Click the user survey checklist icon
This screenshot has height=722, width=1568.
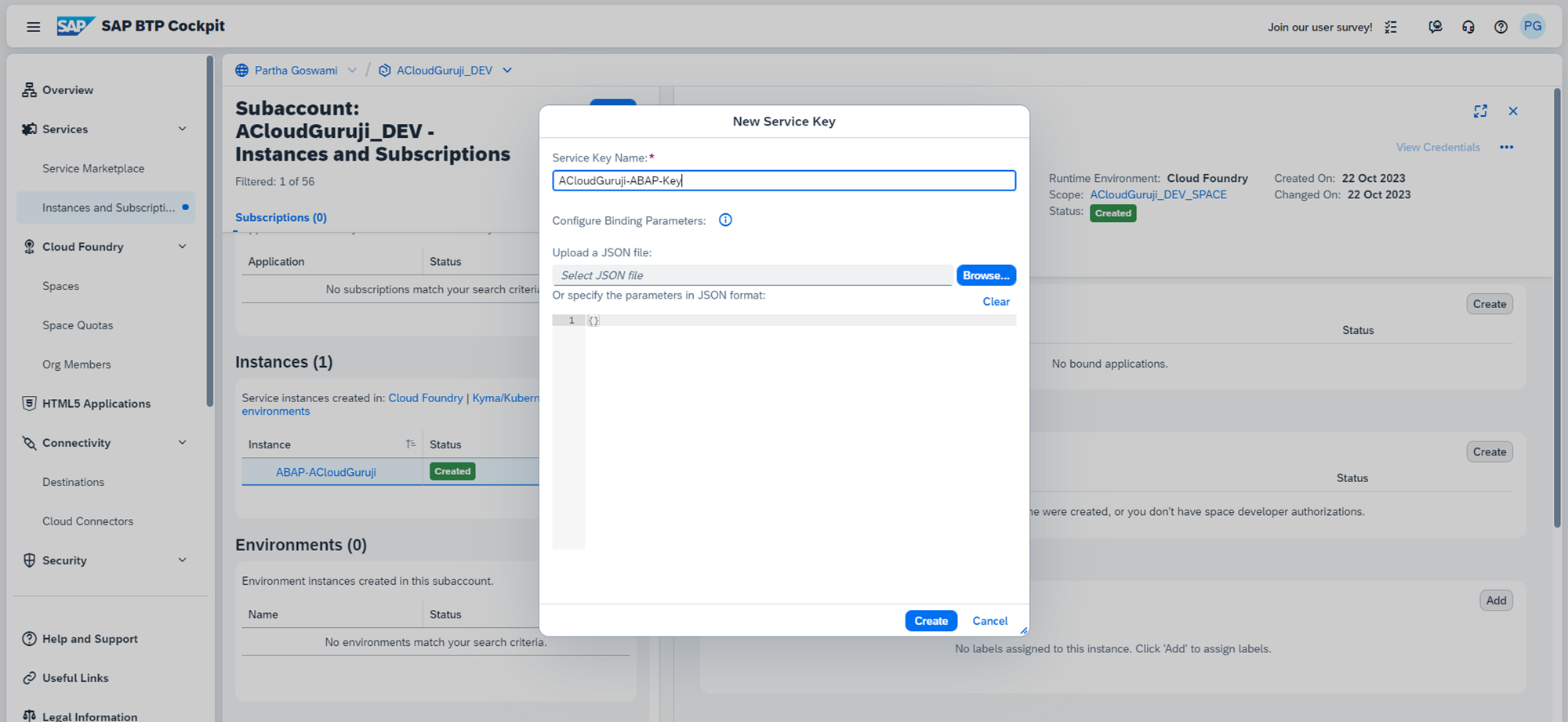click(1391, 27)
